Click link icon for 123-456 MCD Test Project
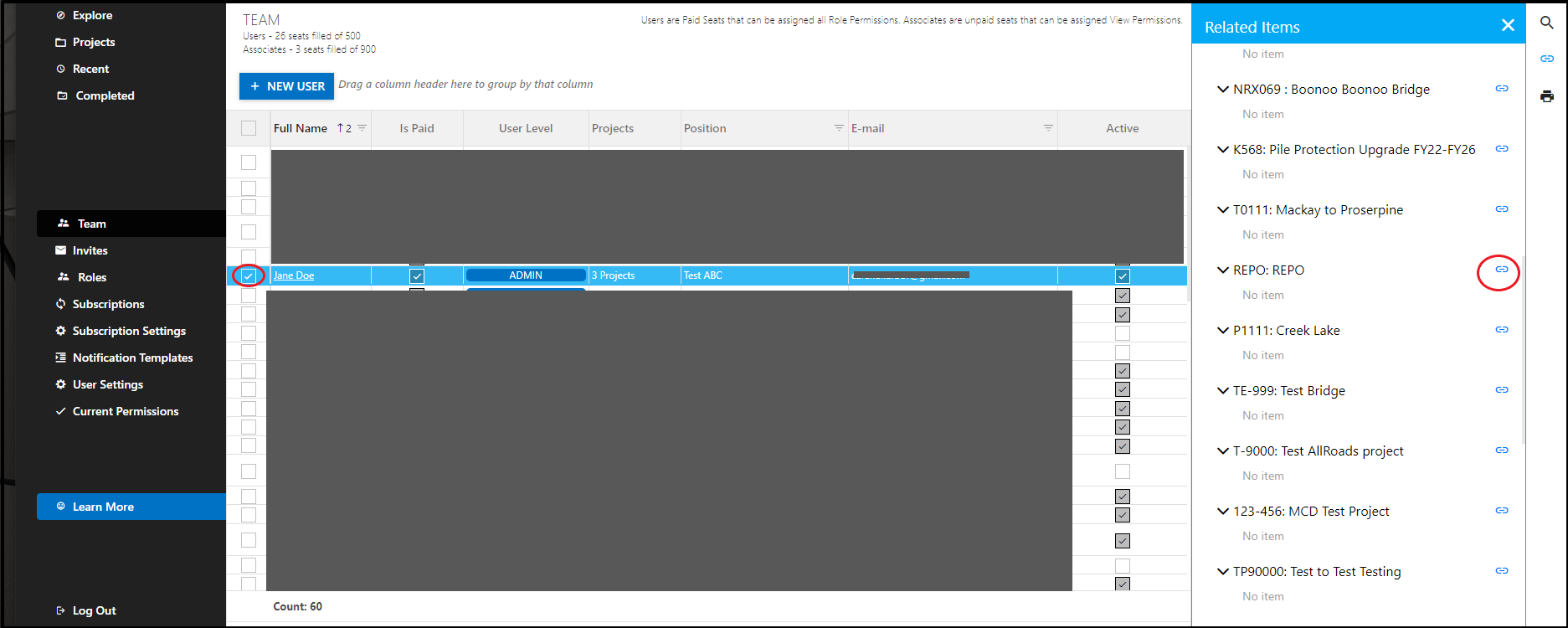Viewport: 1568px width, 628px height. click(1502, 511)
